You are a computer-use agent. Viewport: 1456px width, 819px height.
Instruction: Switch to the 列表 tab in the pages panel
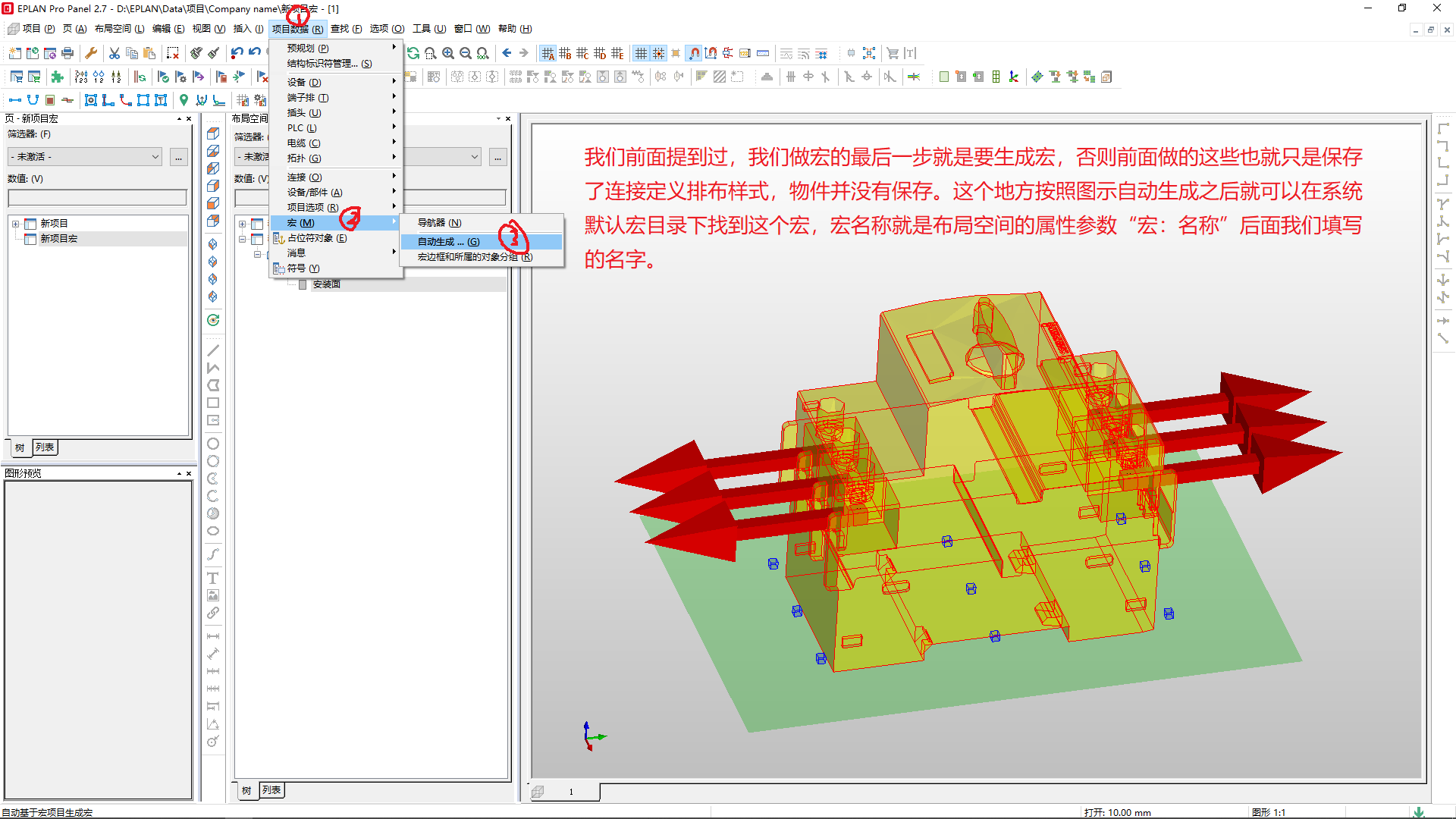pyautogui.click(x=45, y=447)
